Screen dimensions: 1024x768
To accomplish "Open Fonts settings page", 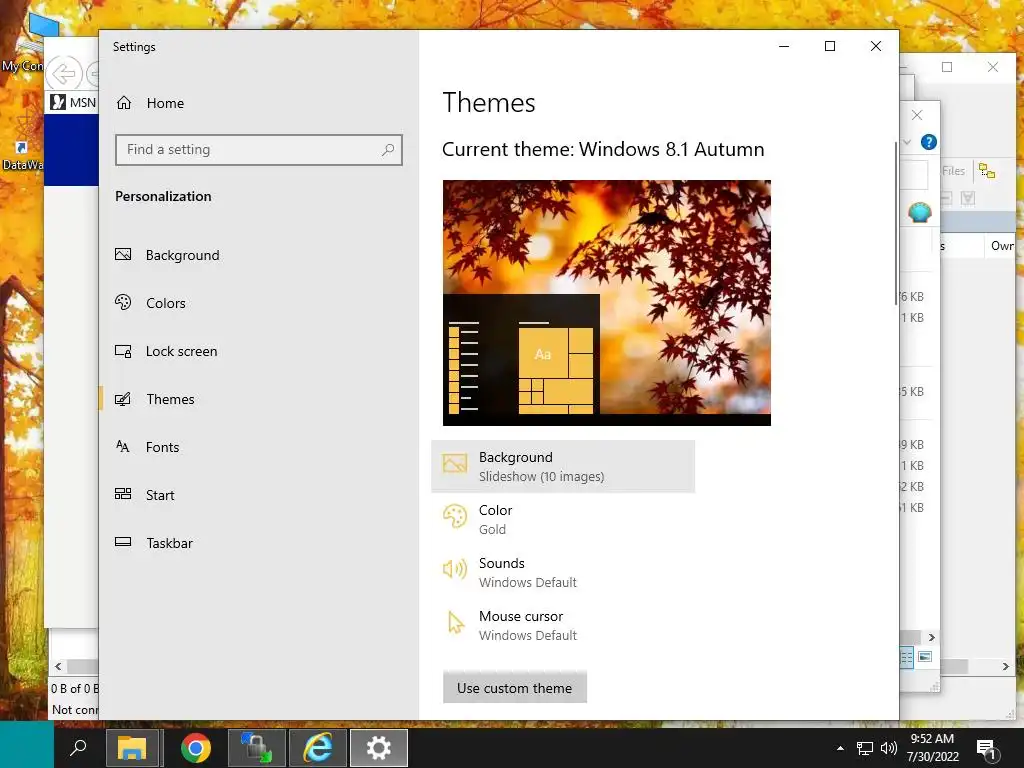I will coord(162,447).
